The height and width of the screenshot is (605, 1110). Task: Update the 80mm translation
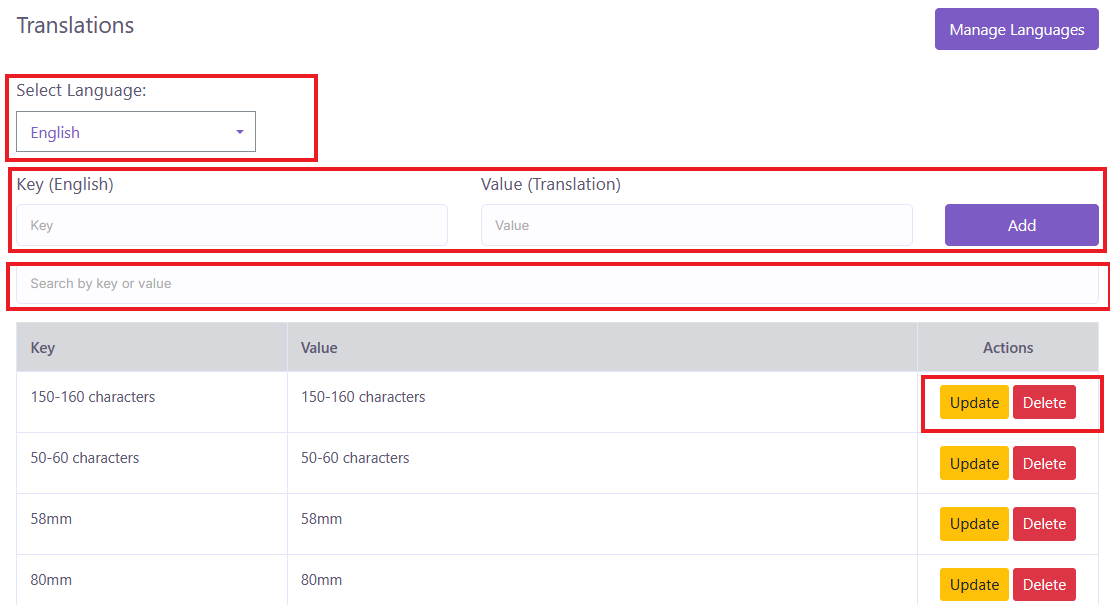(x=974, y=585)
